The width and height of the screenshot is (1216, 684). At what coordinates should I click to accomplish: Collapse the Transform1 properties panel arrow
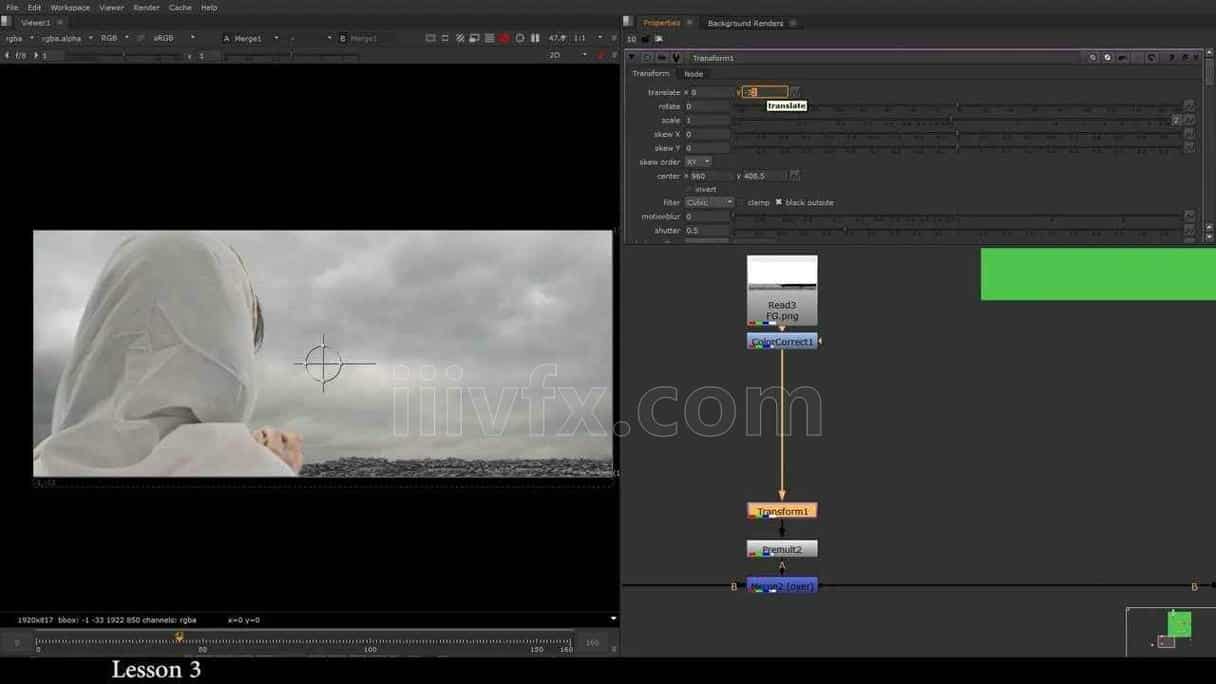pos(631,58)
